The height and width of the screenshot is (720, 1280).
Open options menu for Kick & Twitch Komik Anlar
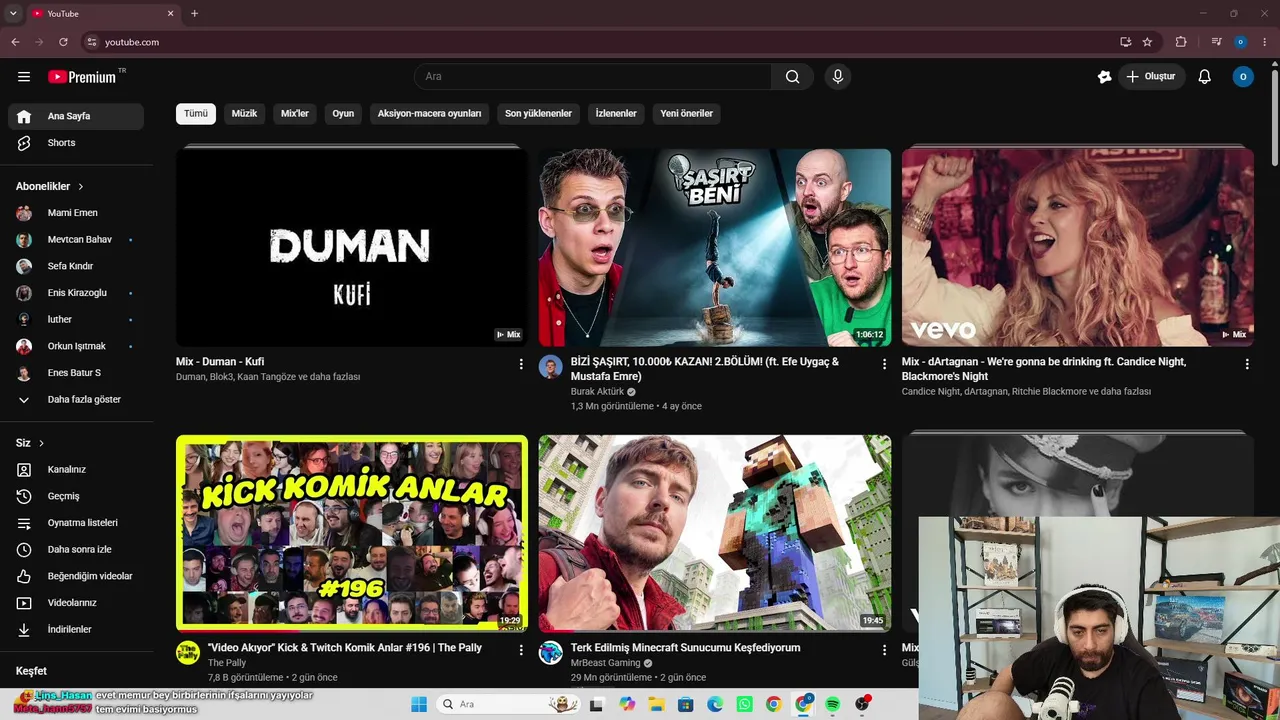[521, 650]
